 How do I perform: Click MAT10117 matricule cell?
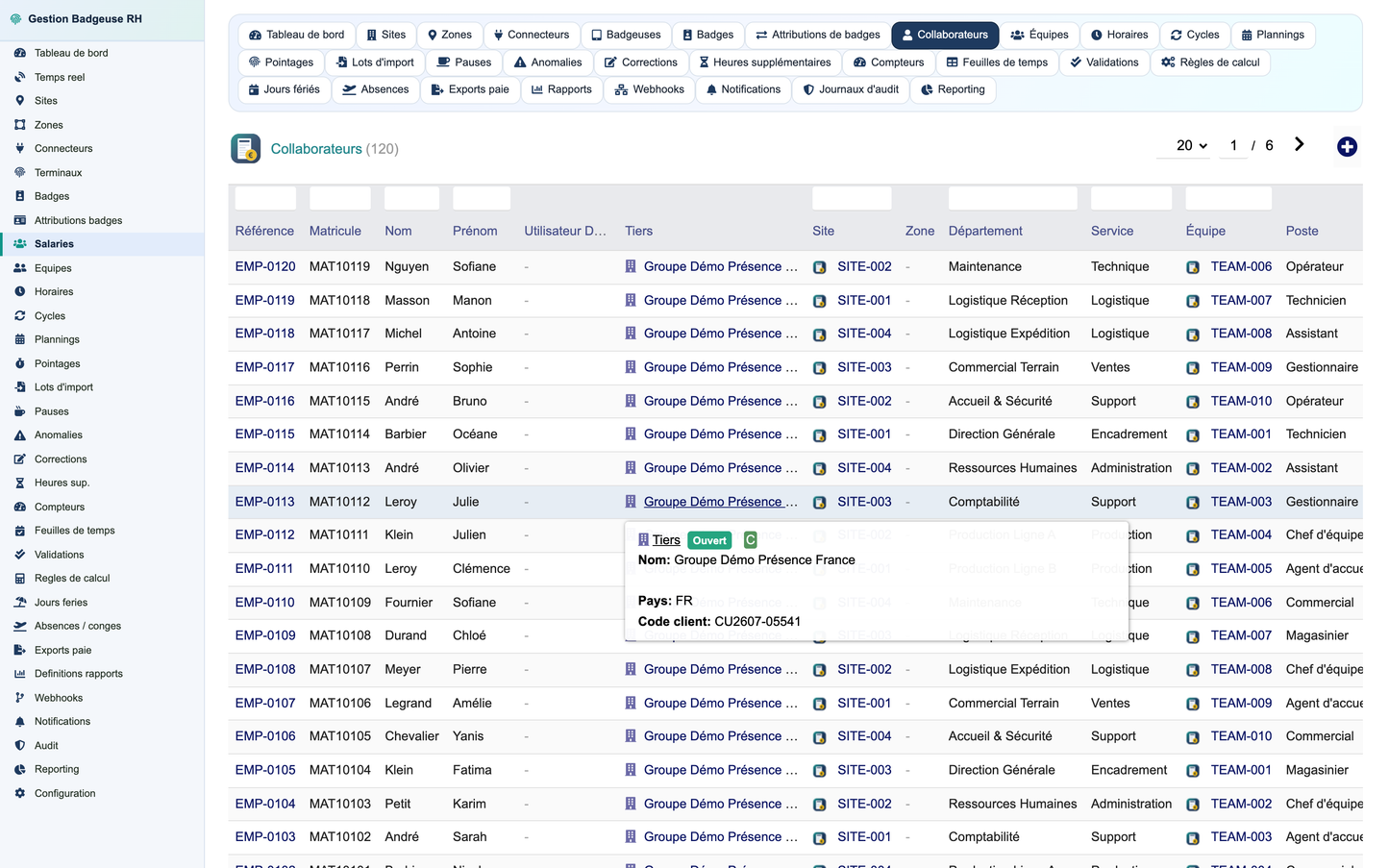pos(339,334)
